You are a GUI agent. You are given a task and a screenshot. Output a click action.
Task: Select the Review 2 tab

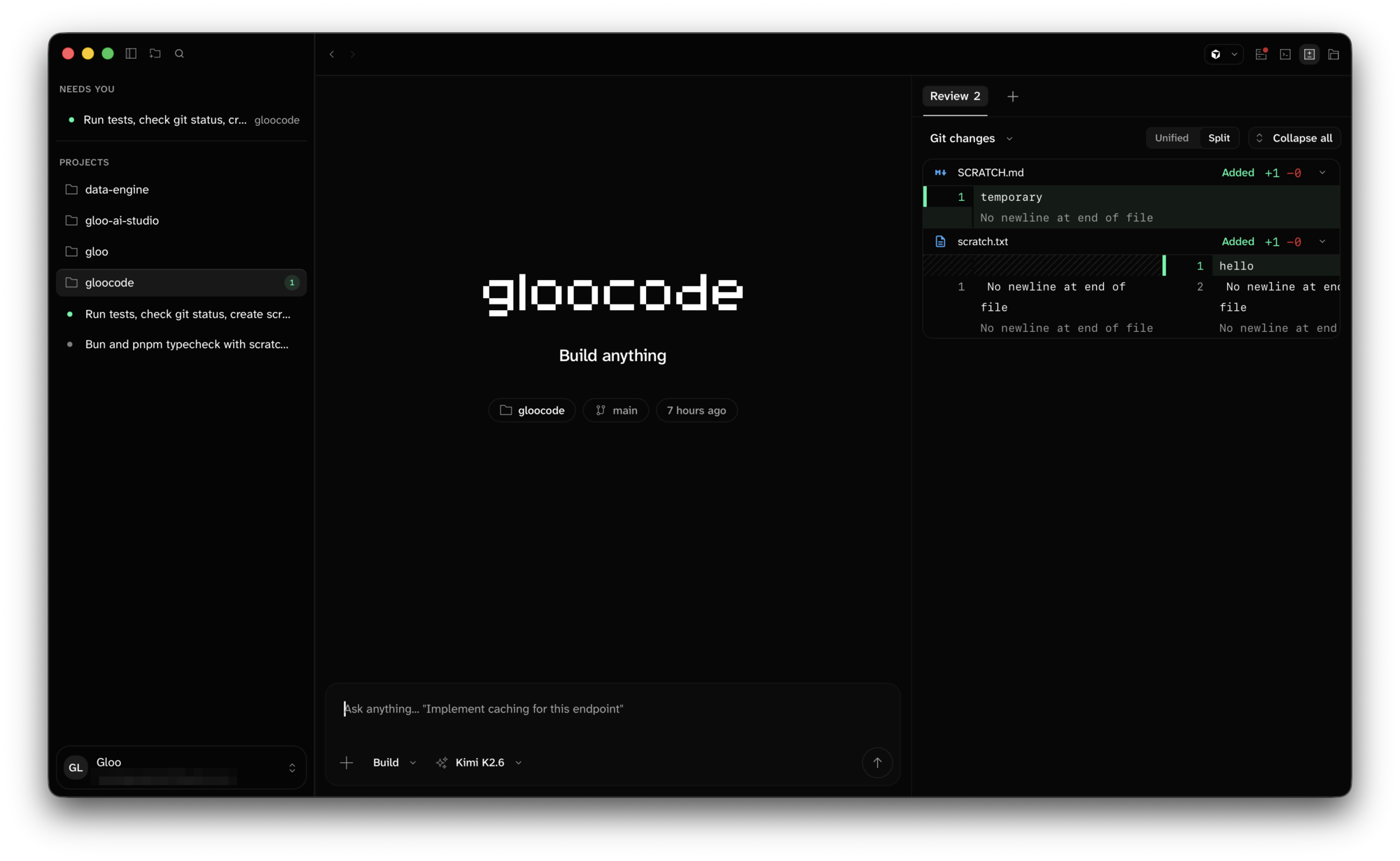955,96
